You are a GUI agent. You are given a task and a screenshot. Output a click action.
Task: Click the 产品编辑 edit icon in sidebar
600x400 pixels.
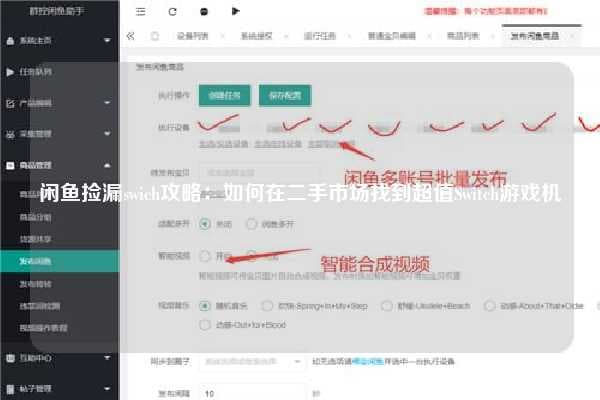10,103
